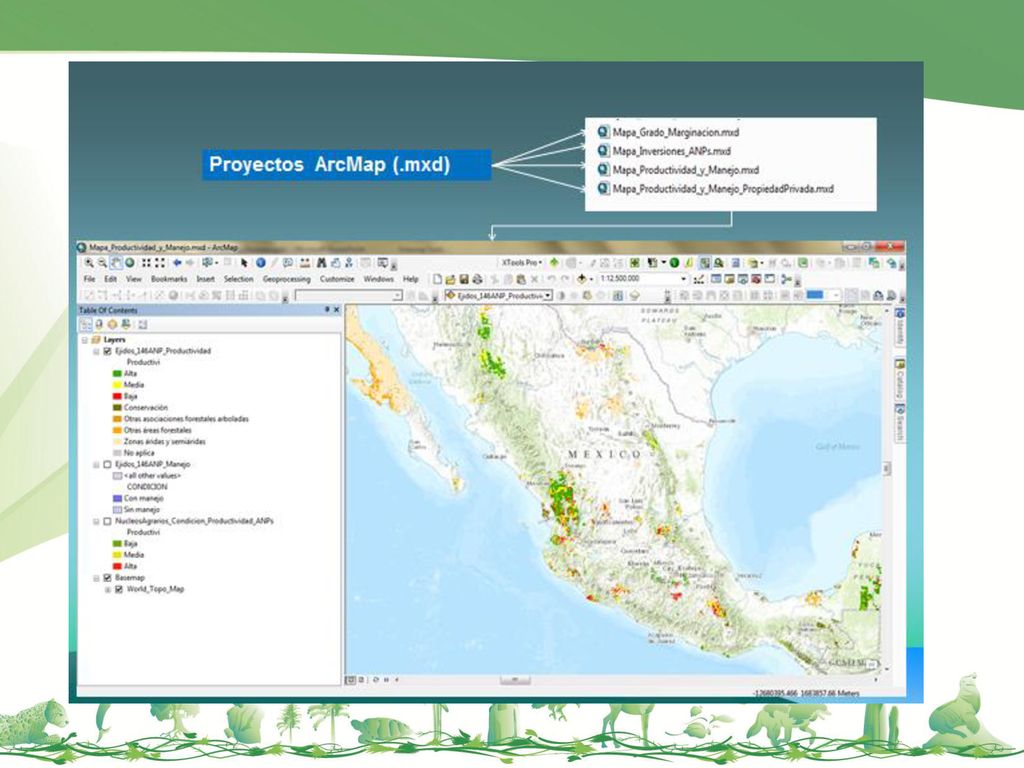Viewport: 1024px width, 768px height.
Task: Open Table Of Contents options
Action: coord(142,325)
